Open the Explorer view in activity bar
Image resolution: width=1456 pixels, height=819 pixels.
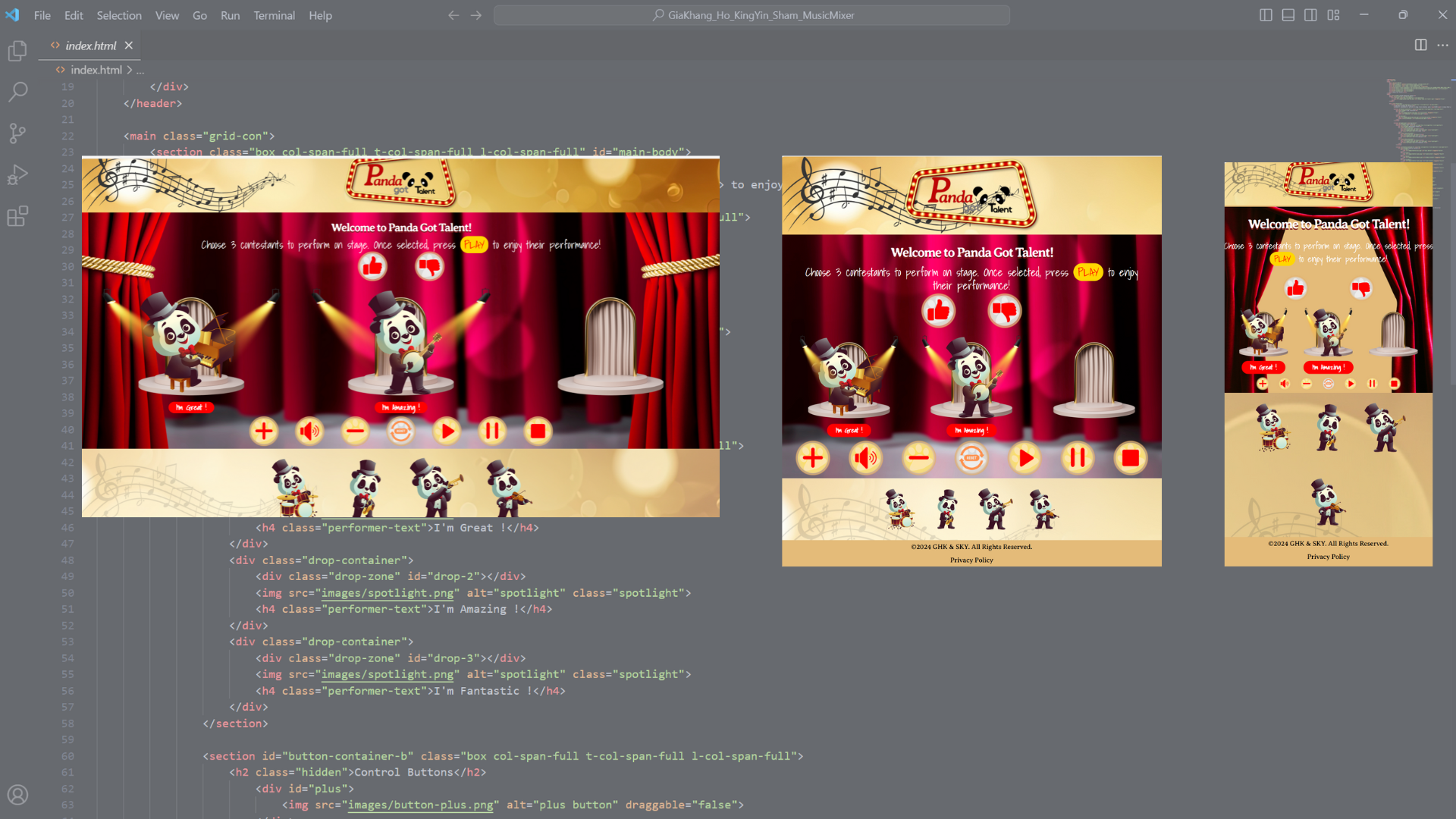point(17,51)
